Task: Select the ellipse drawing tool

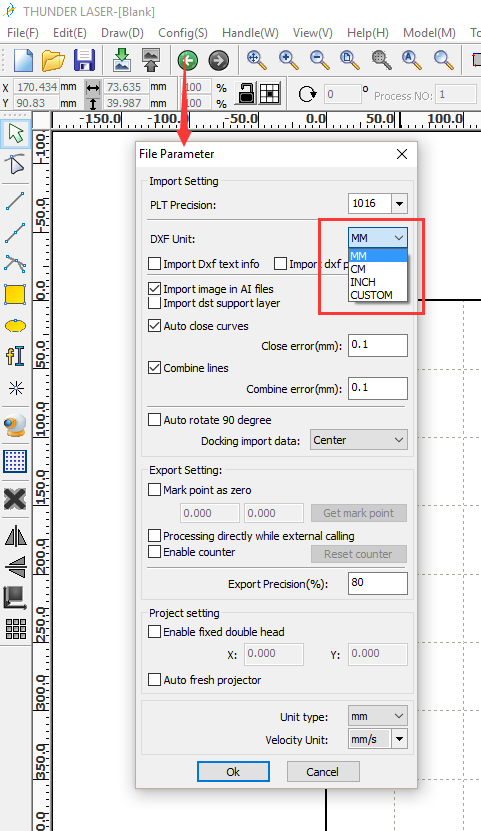Action: (15, 325)
